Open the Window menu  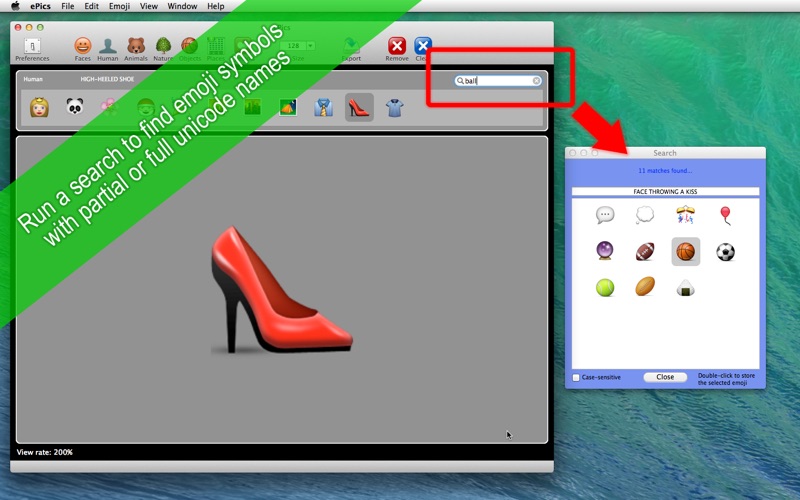(182, 6)
